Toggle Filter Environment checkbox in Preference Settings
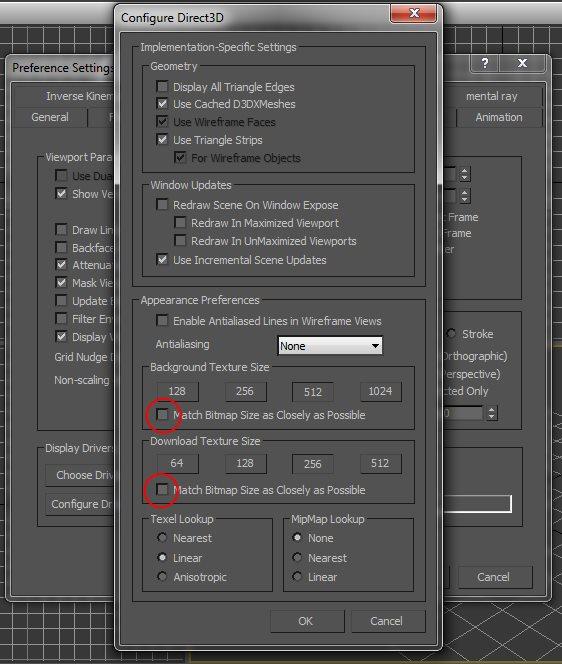The height and width of the screenshot is (664, 562). tap(61, 318)
